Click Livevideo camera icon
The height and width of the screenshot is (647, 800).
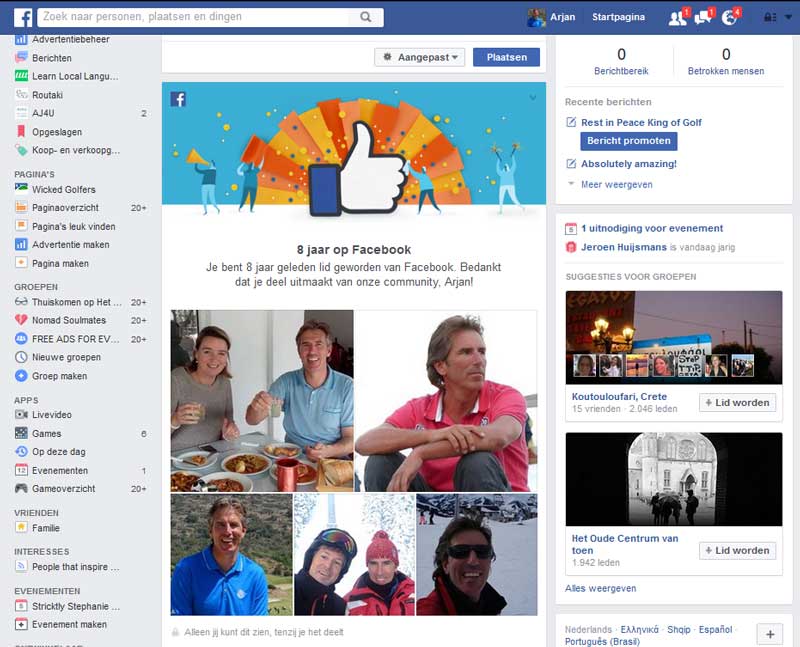(x=21, y=414)
